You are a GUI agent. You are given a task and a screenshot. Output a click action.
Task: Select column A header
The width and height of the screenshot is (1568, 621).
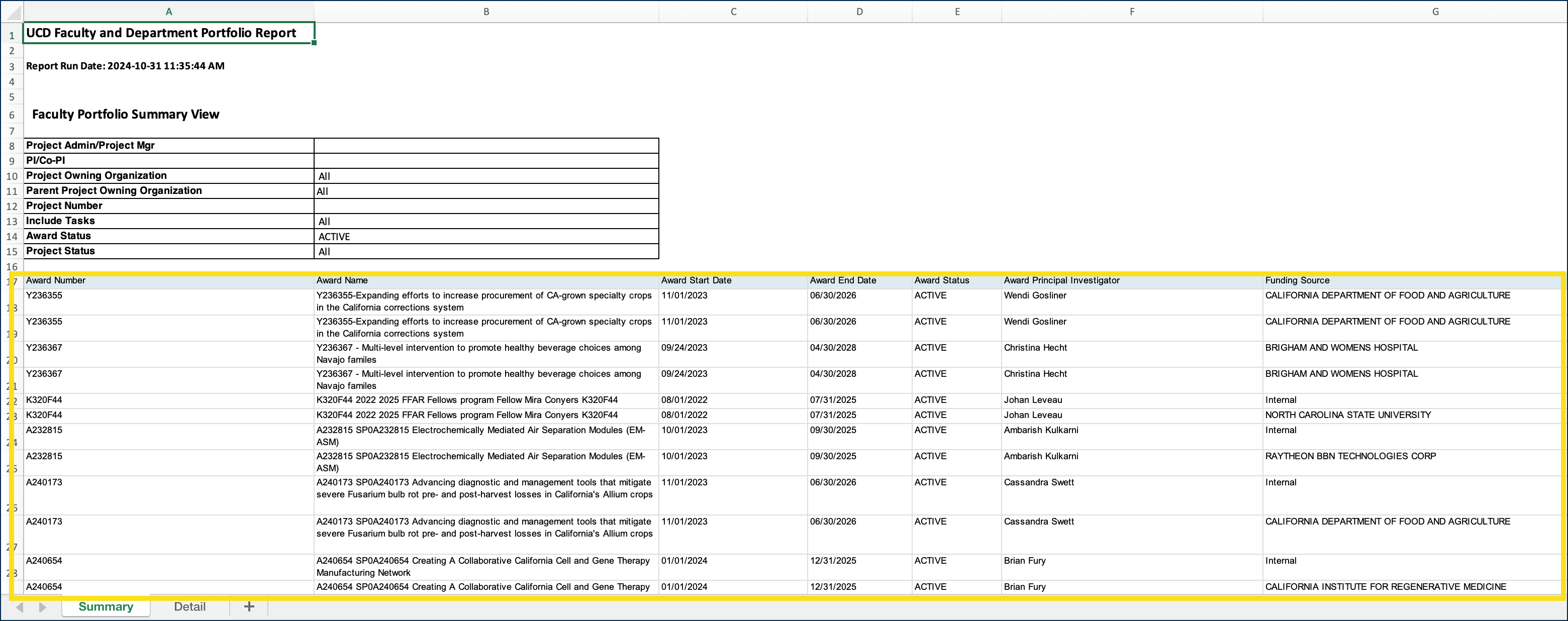pyautogui.click(x=168, y=12)
